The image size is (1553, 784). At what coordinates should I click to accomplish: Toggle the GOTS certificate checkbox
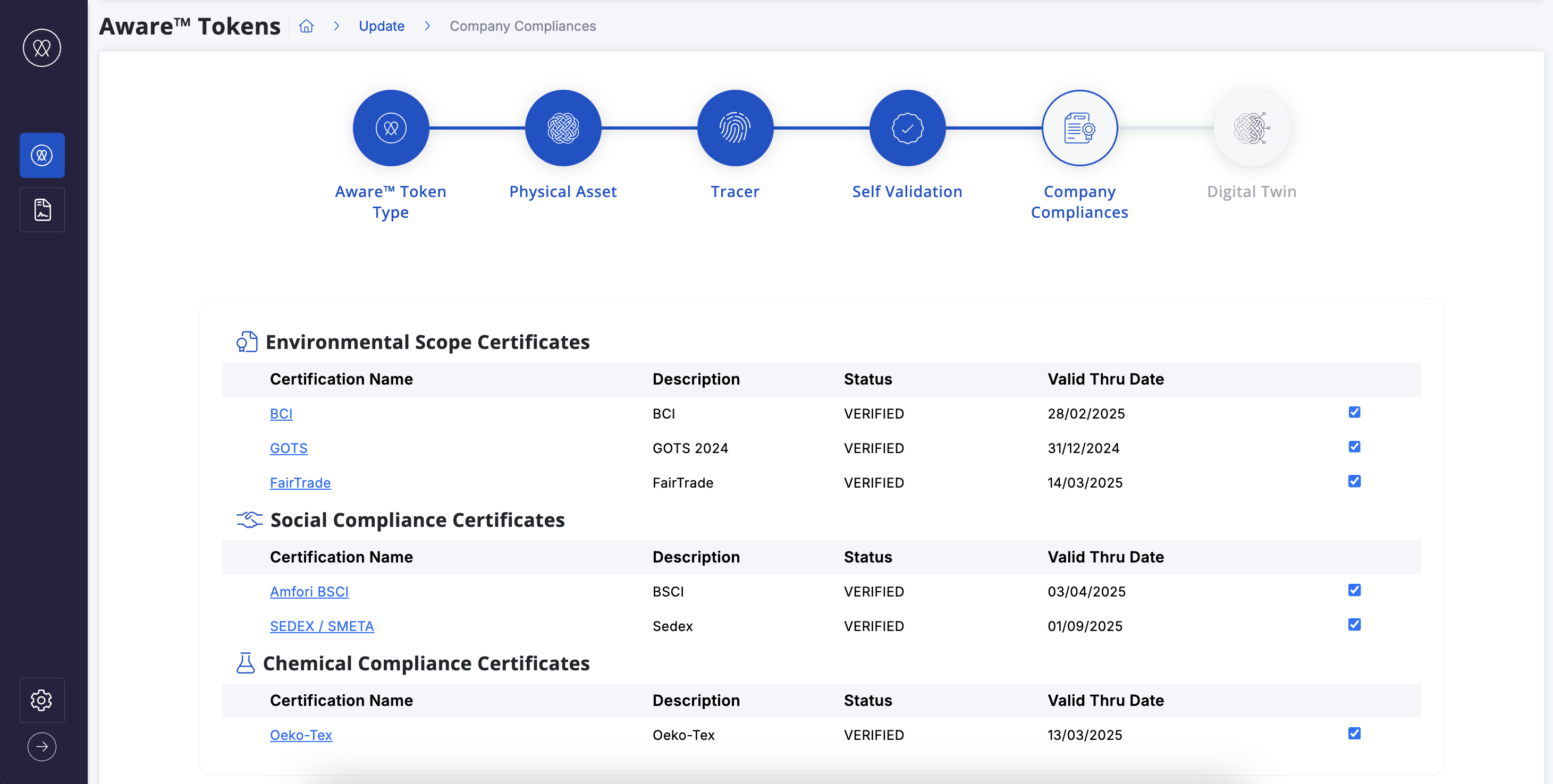[x=1354, y=447]
